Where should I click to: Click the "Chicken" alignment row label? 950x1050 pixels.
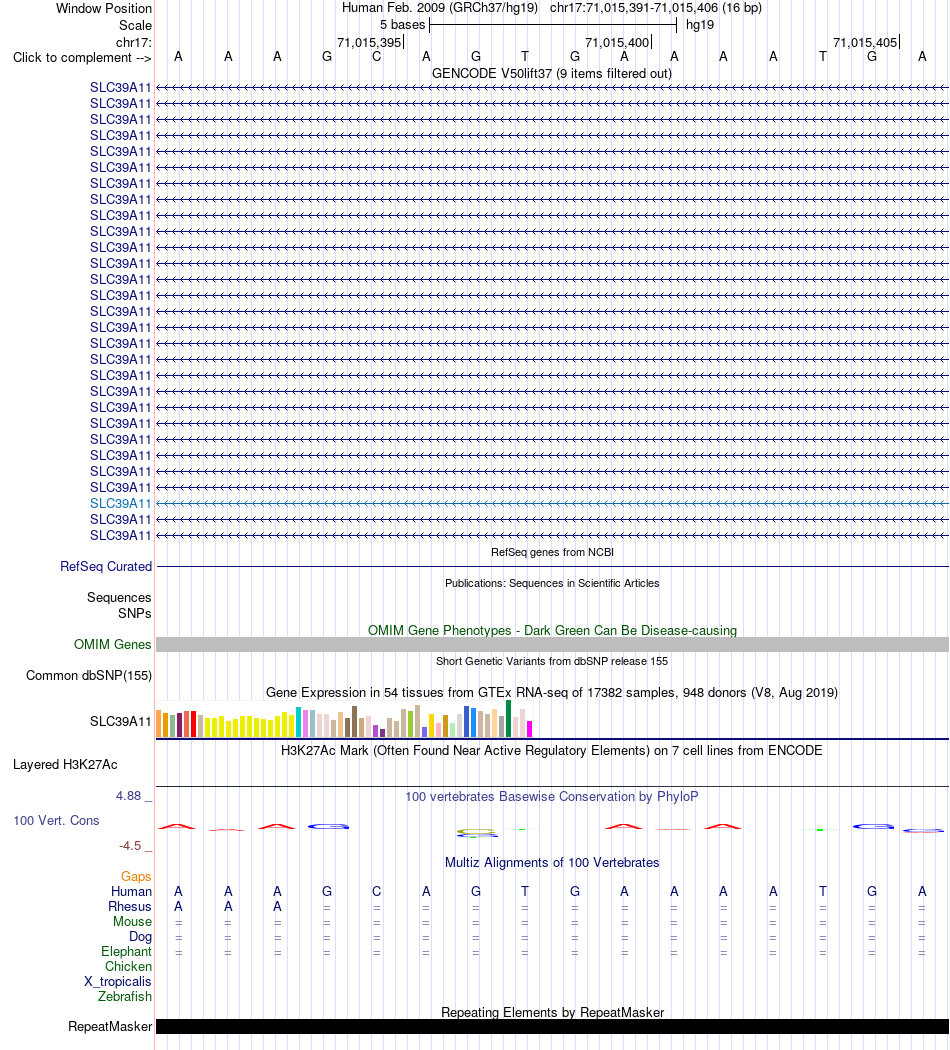pos(128,966)
